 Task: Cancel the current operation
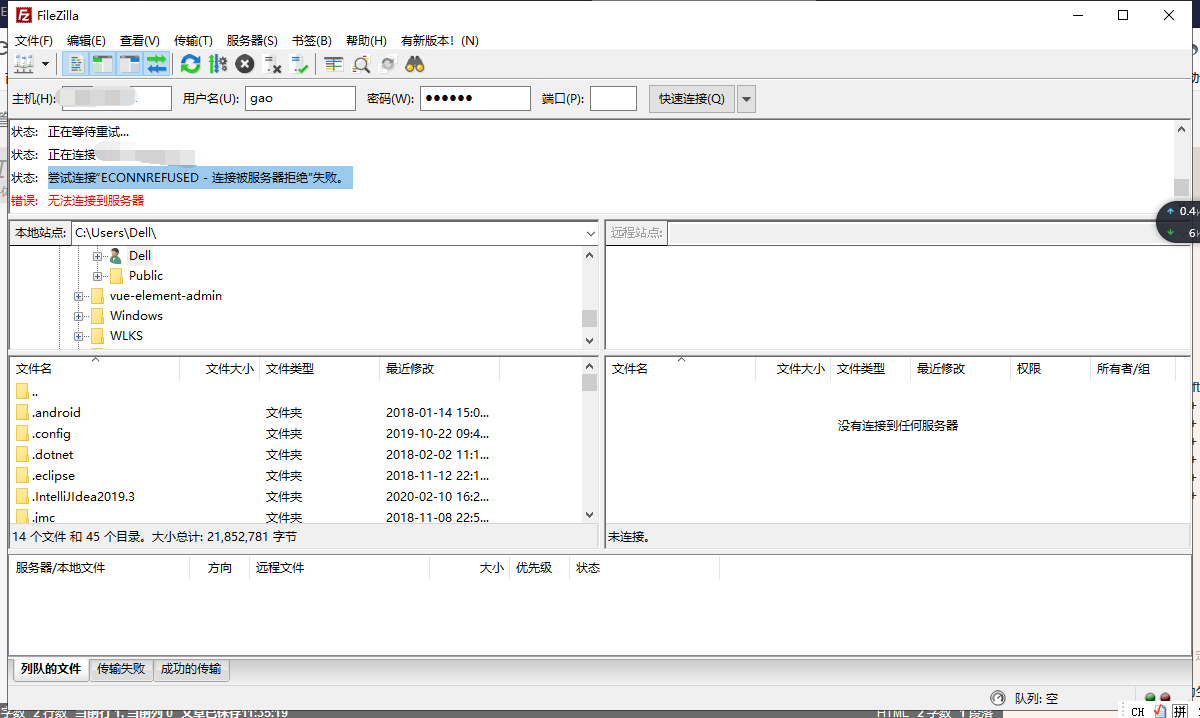coord(245,64)
